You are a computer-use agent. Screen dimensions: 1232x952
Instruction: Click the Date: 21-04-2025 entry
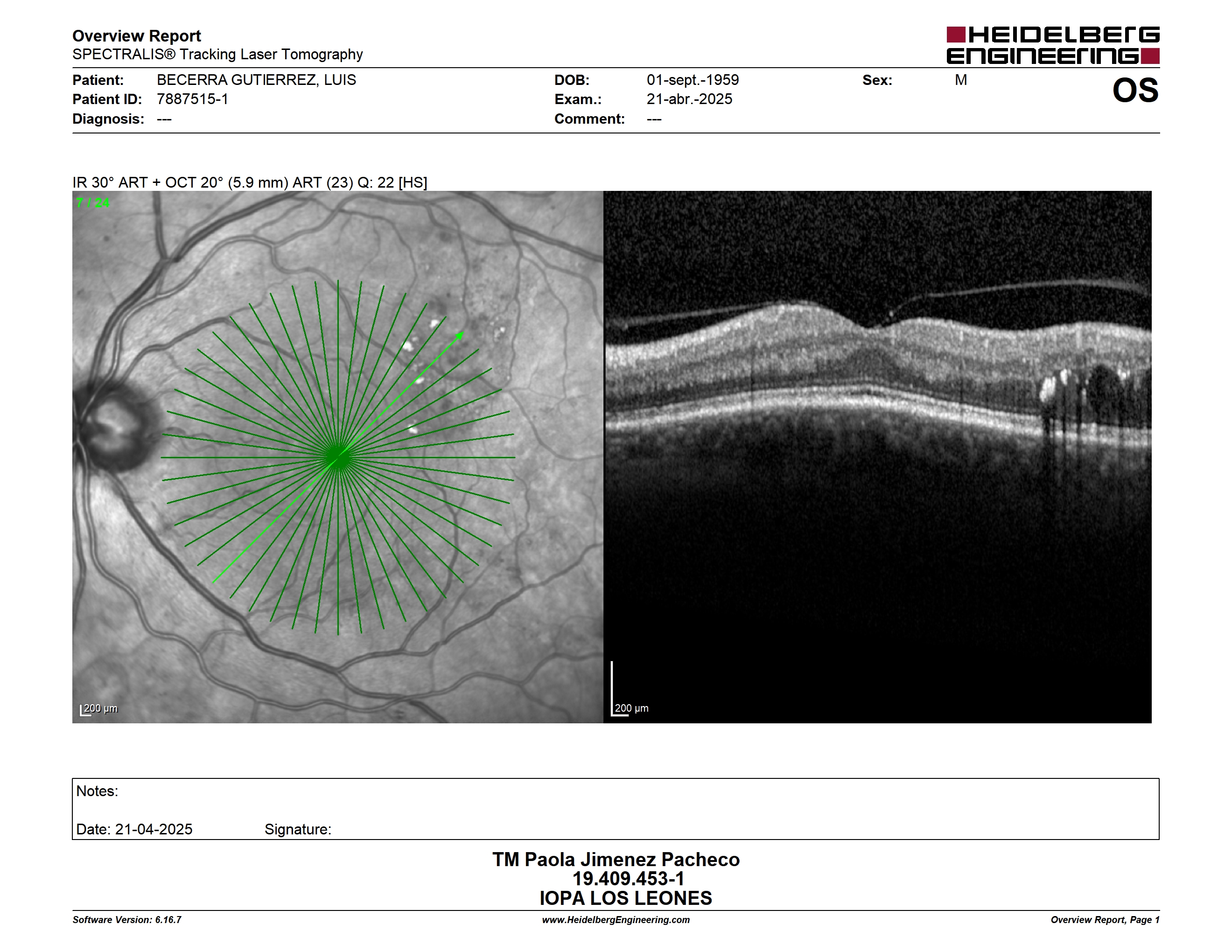(134, 829)
